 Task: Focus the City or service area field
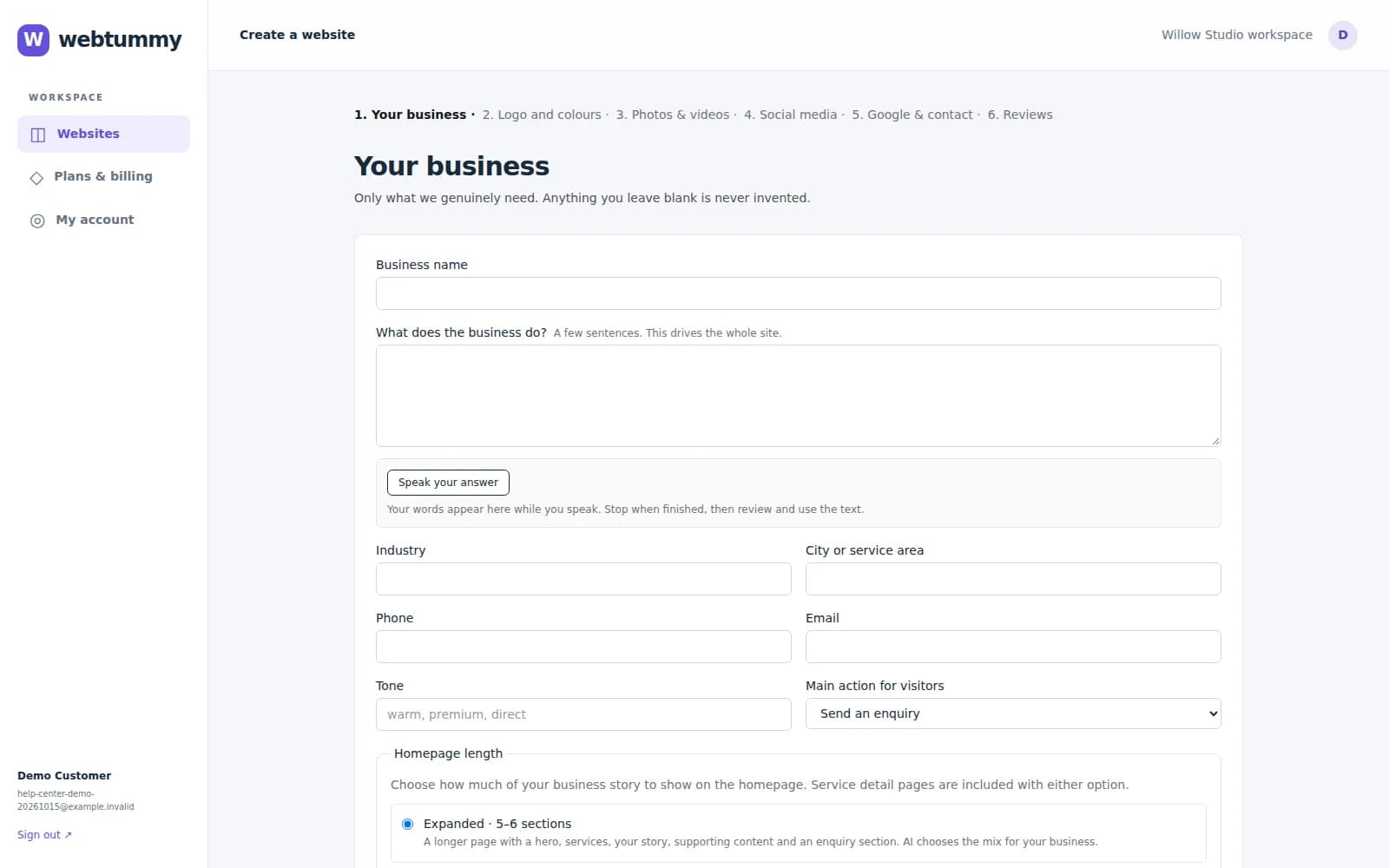(1013, 579)
